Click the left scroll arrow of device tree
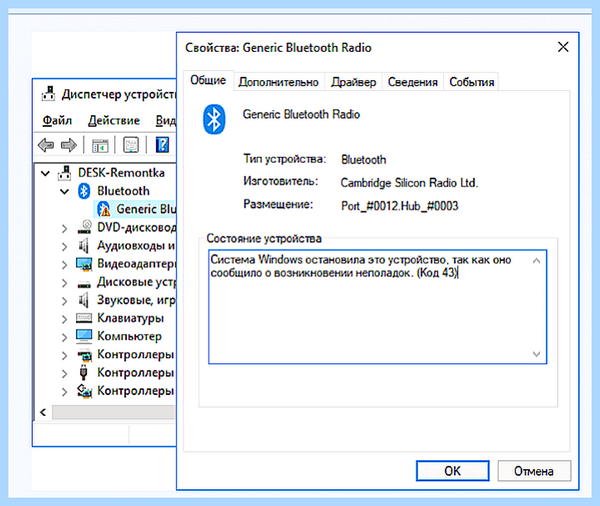Viewport: 600px width, 506px height. point(43,412)
